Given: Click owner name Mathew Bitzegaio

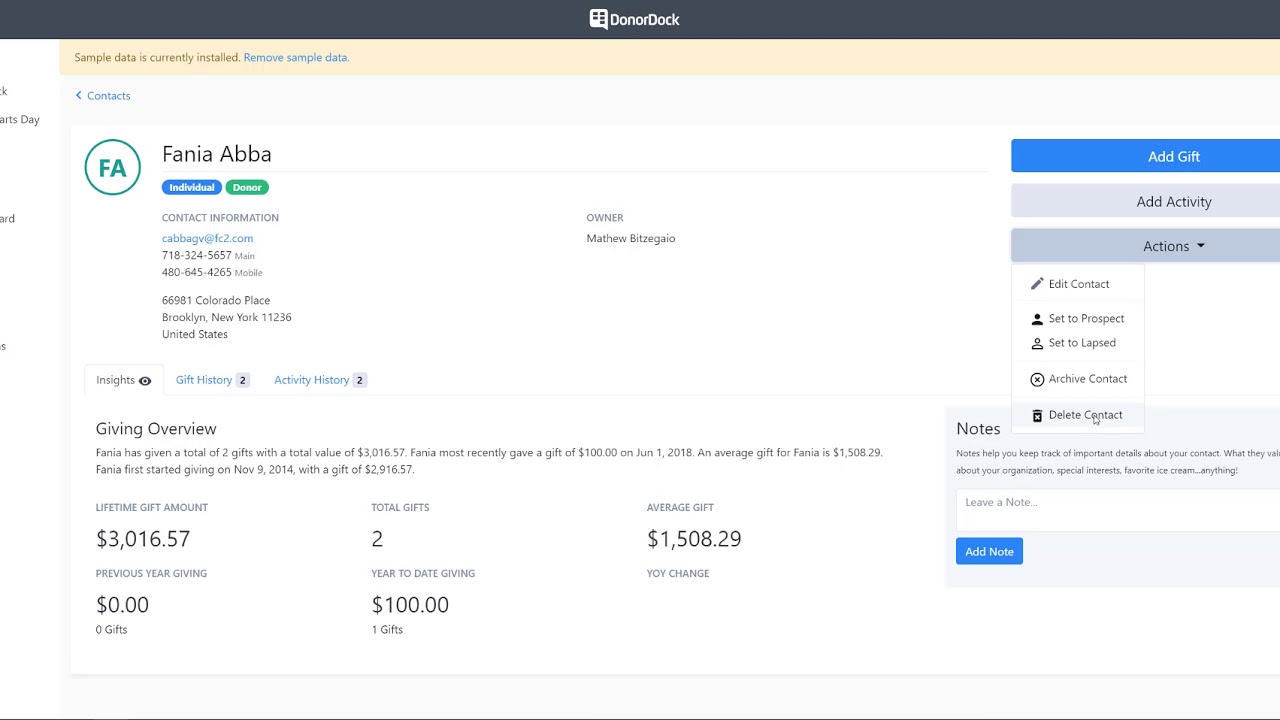Looking at the screenshot, I should click(x=631, y=238).
